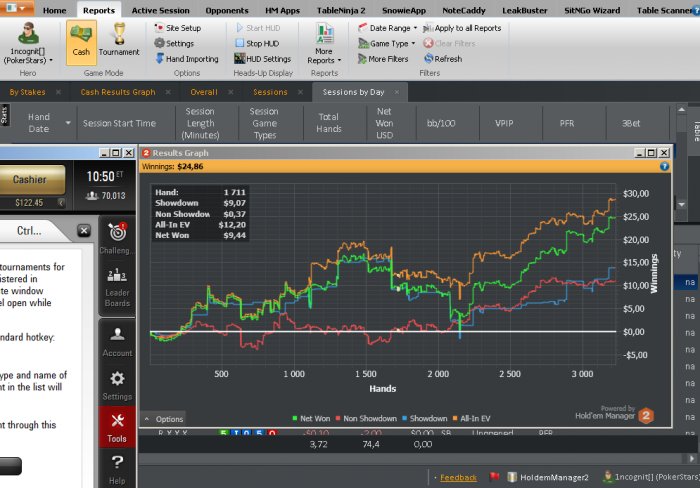Click the vertical scrollbar up arrow of the grid

point(681,109)
